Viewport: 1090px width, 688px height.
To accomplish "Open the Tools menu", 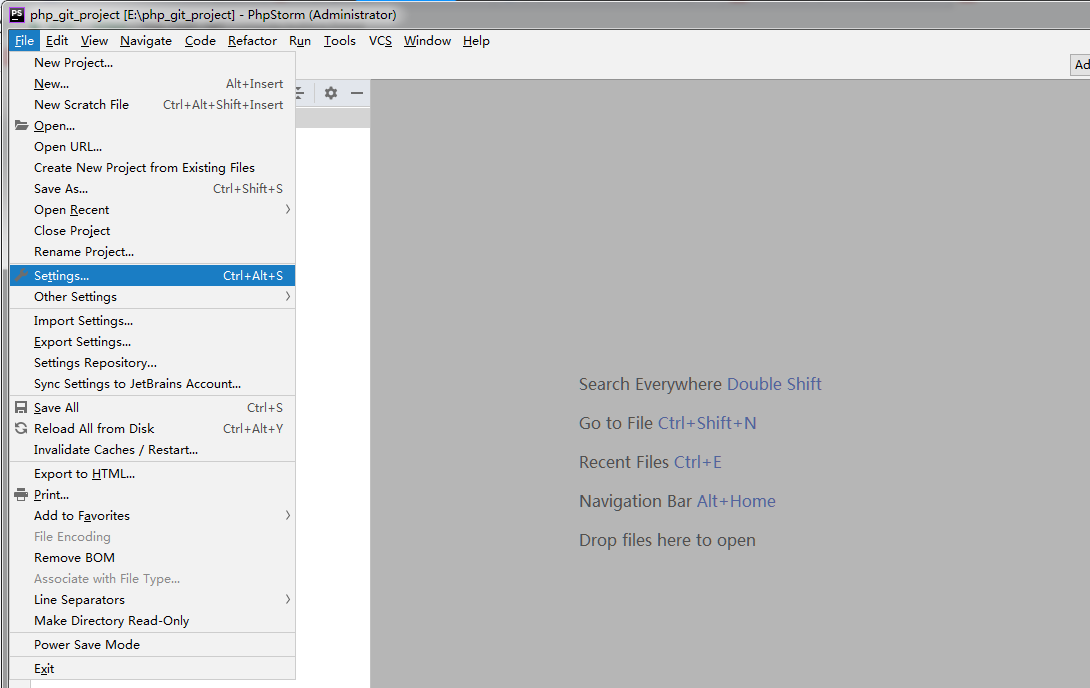I will [339, 41].
